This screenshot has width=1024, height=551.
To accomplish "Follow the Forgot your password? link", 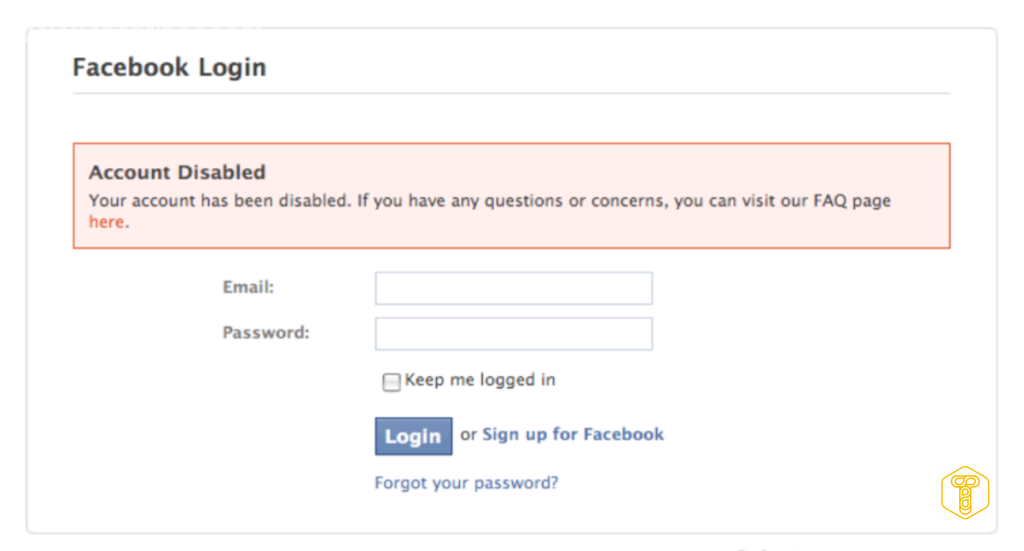I will click(x=466, y=483).
